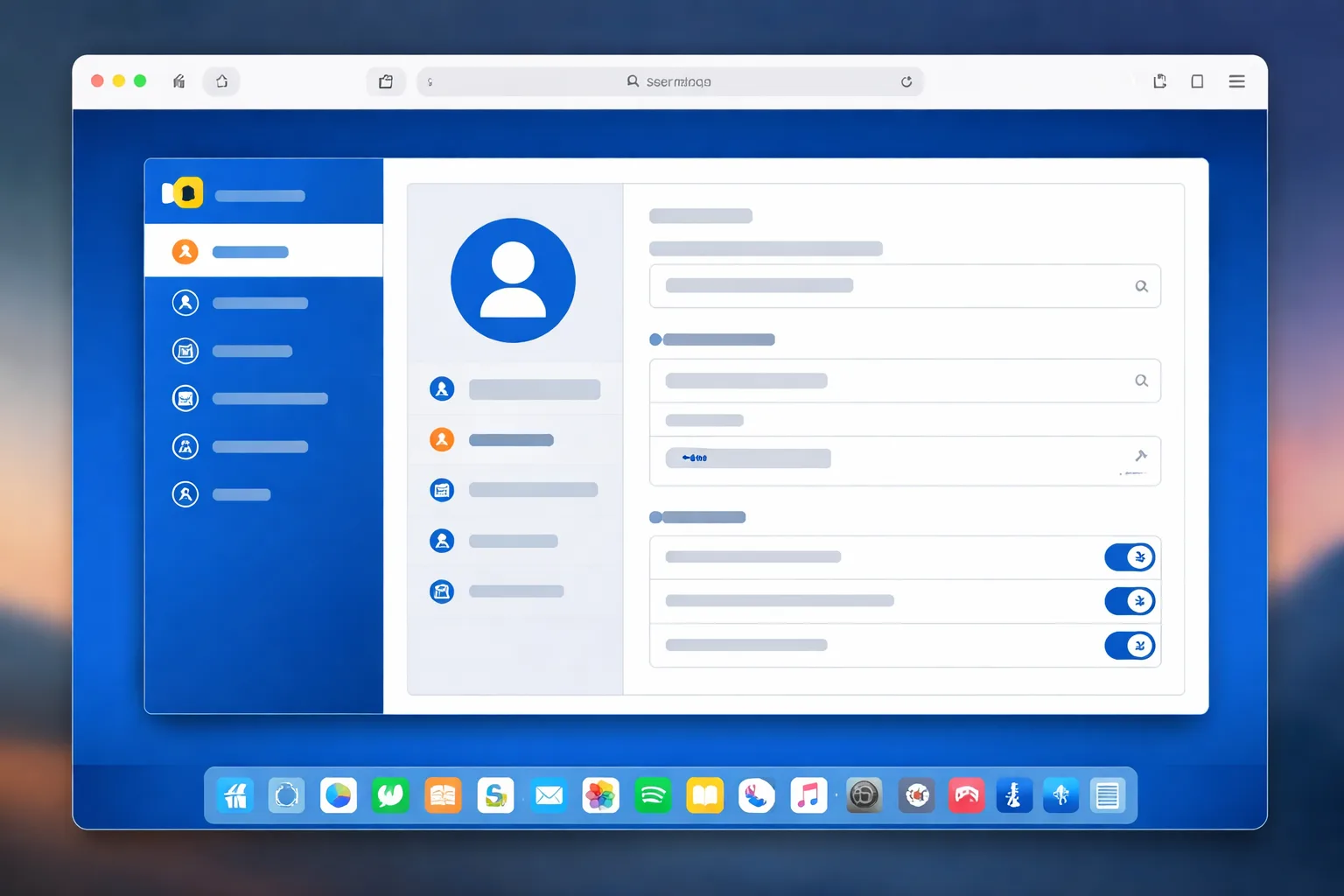Open the hamburger menu in browser toolbar
Screen dimensions: 1344x896
[x=1236, y=81]
